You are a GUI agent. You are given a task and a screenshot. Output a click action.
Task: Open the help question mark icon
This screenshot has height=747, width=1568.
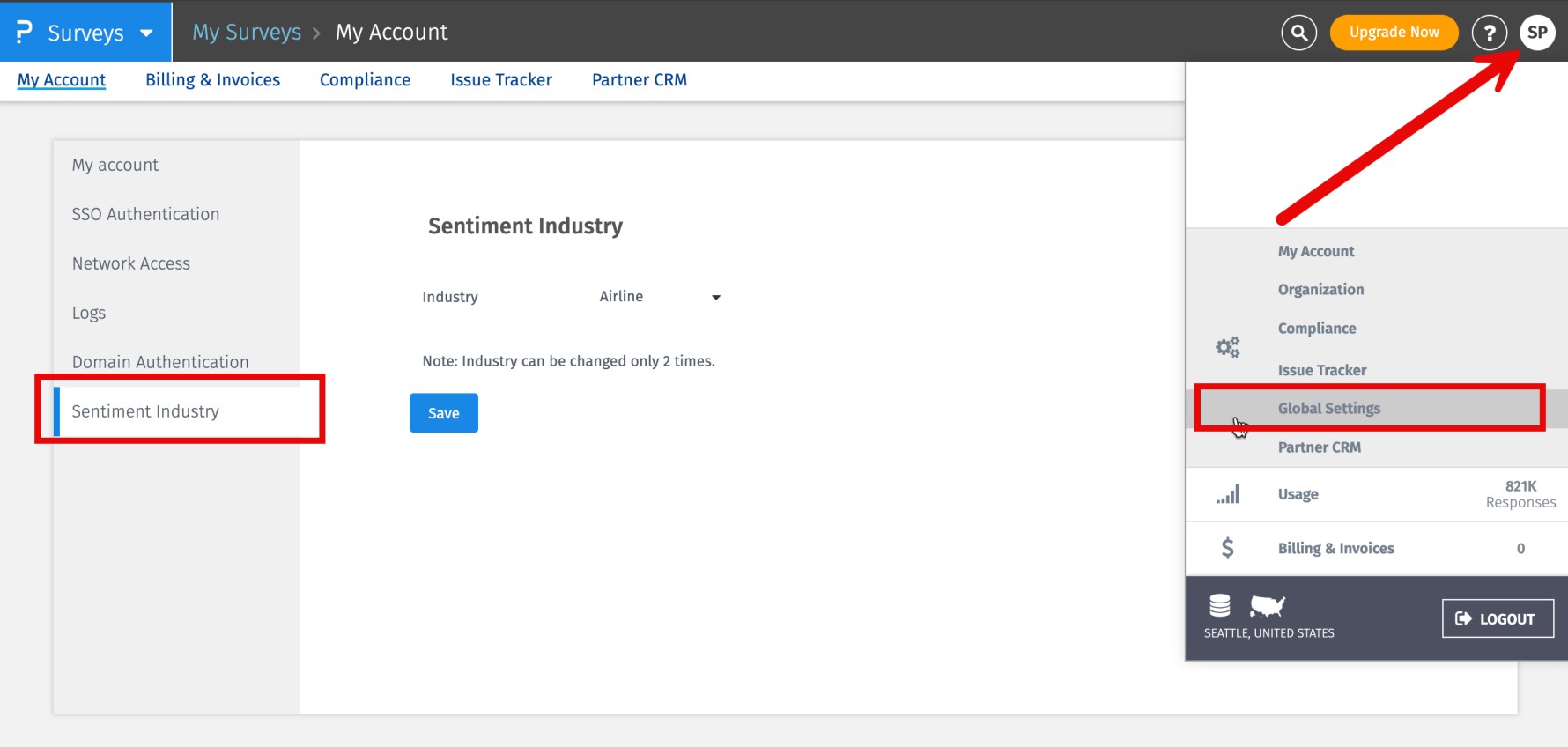(x=1489, y=33)
